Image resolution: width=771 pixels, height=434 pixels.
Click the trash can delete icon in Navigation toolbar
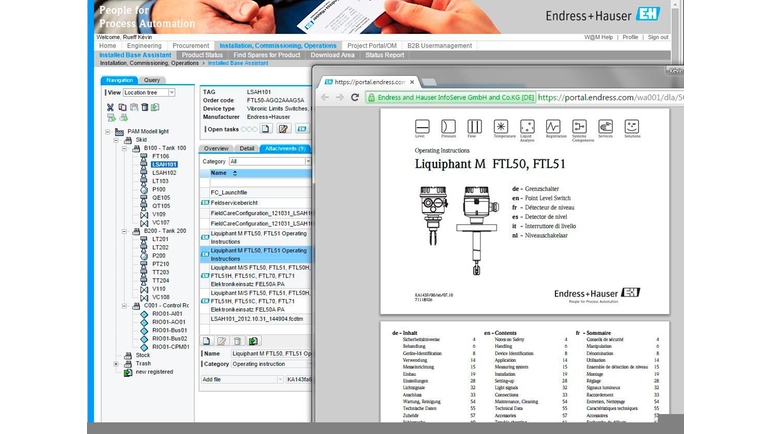pos(145,107)
